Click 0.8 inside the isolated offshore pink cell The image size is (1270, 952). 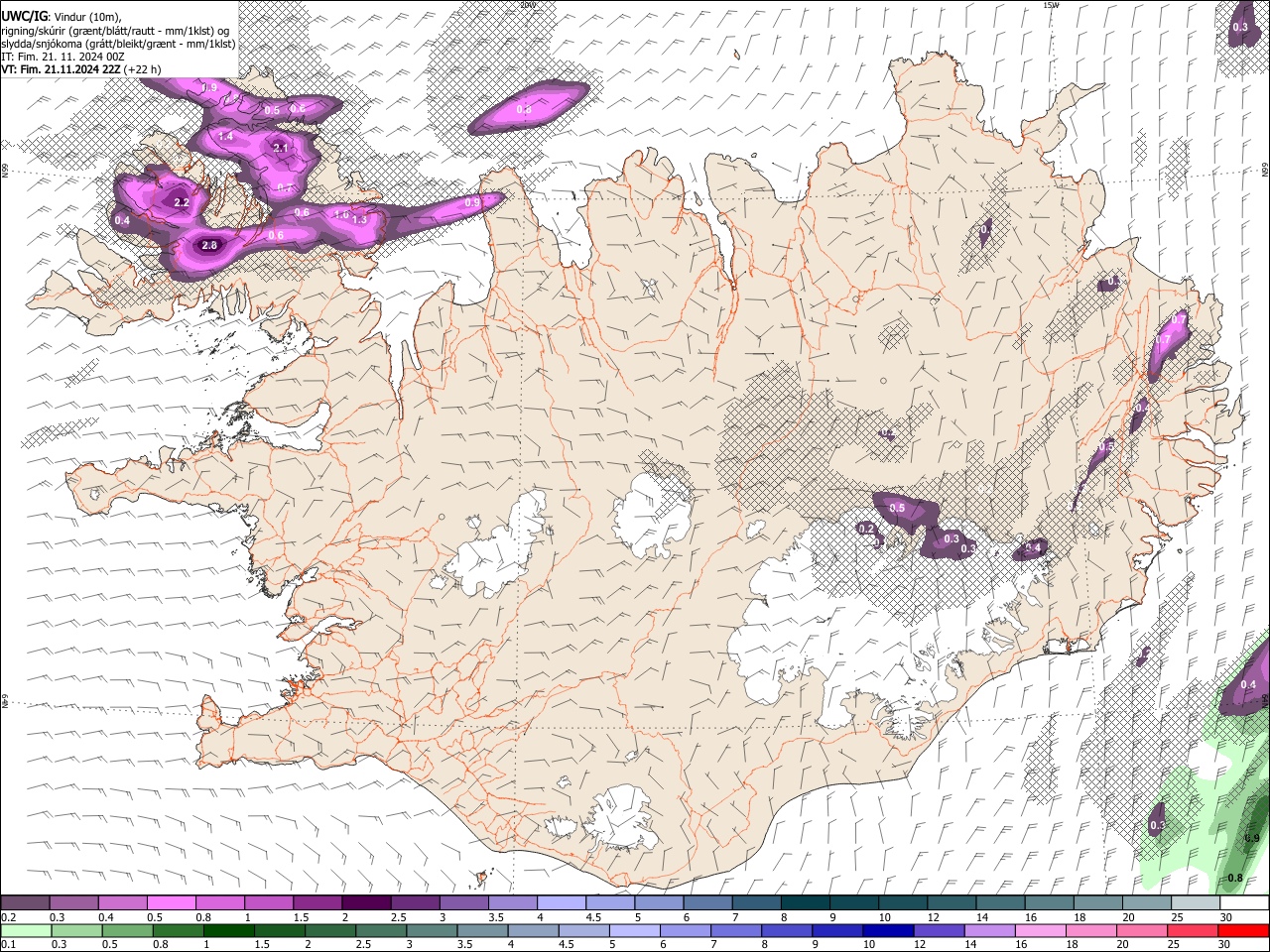[524, 109]
